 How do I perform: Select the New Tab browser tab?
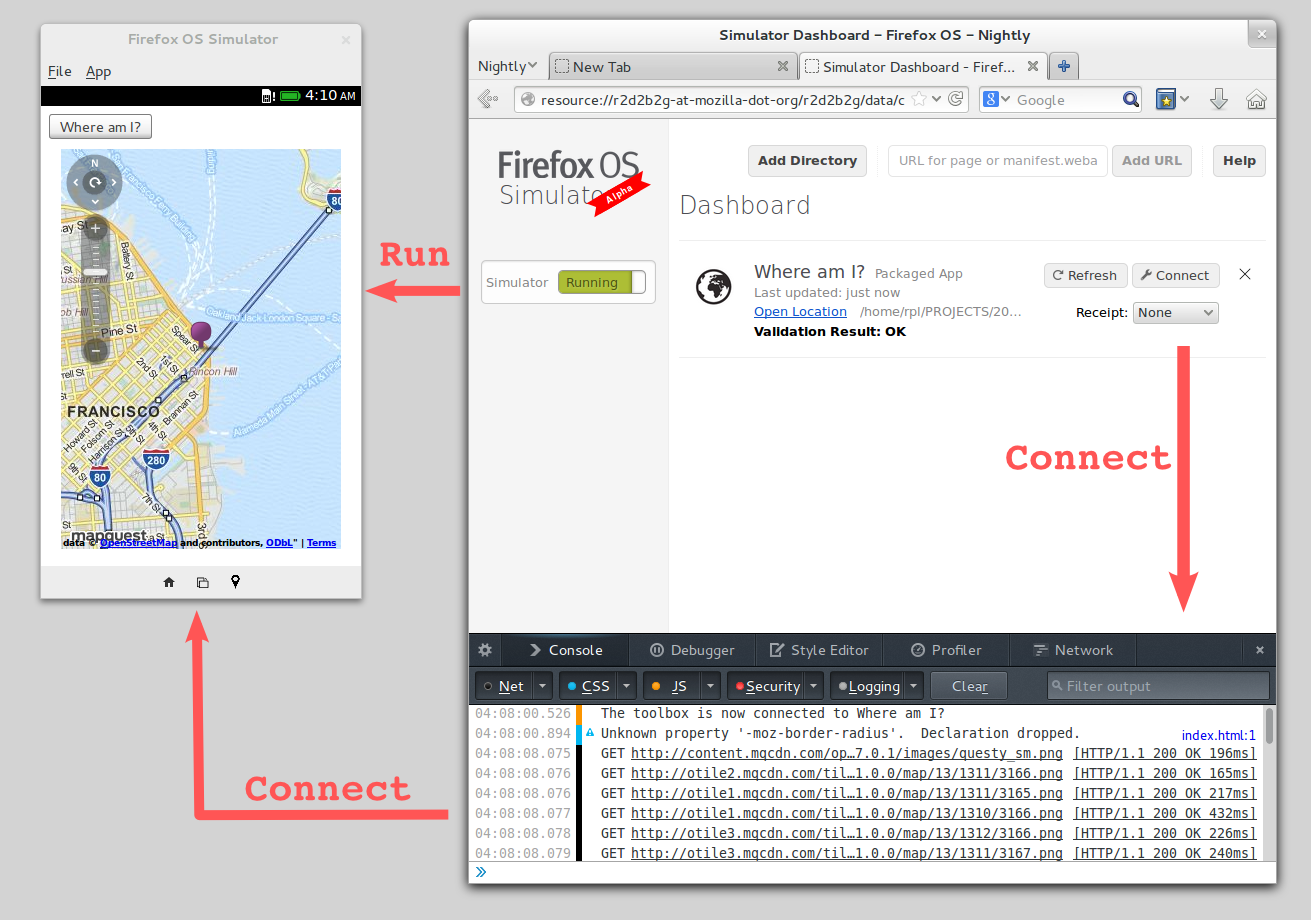673,66
